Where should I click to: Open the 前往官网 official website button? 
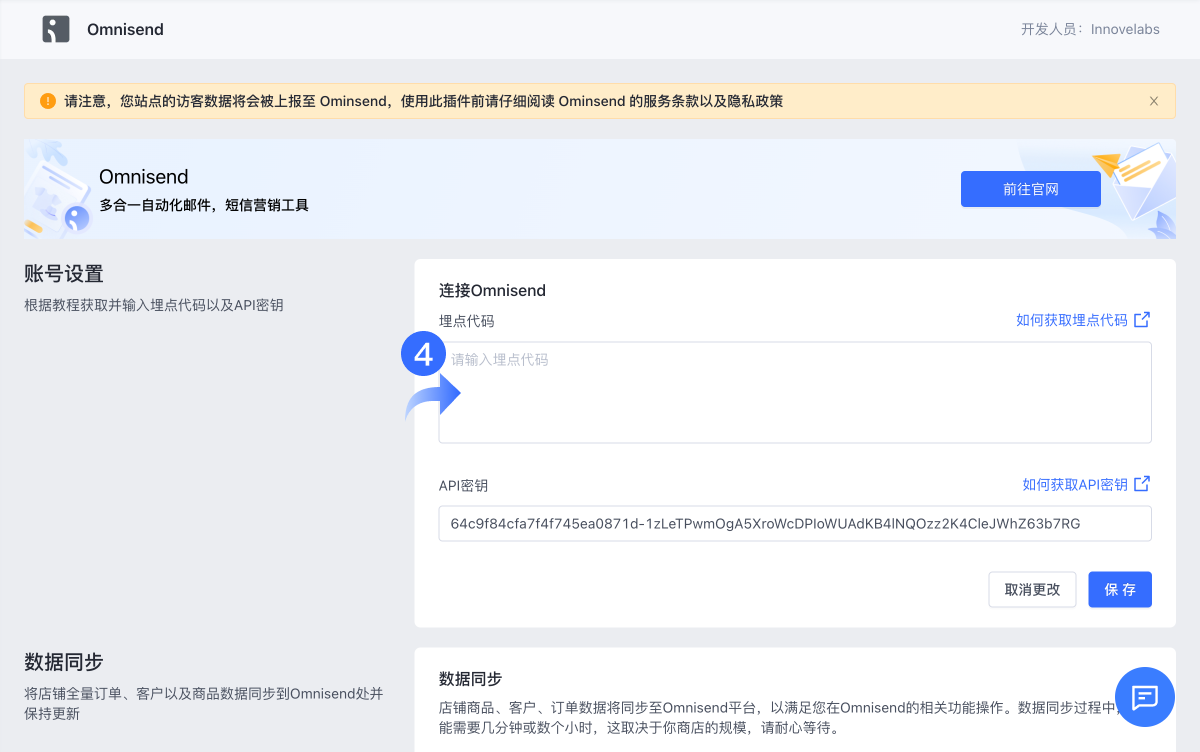click(1031, 189)
